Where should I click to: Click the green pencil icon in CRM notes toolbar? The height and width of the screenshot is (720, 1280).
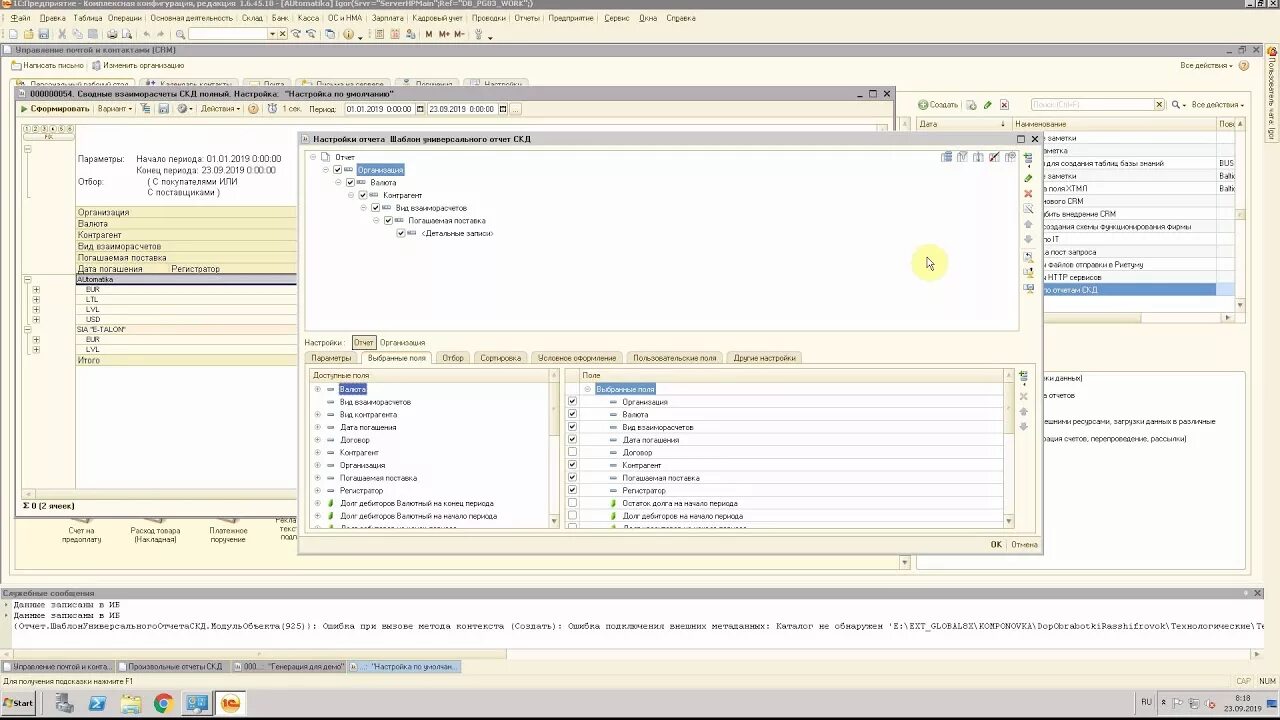click(x=988, y=105)
